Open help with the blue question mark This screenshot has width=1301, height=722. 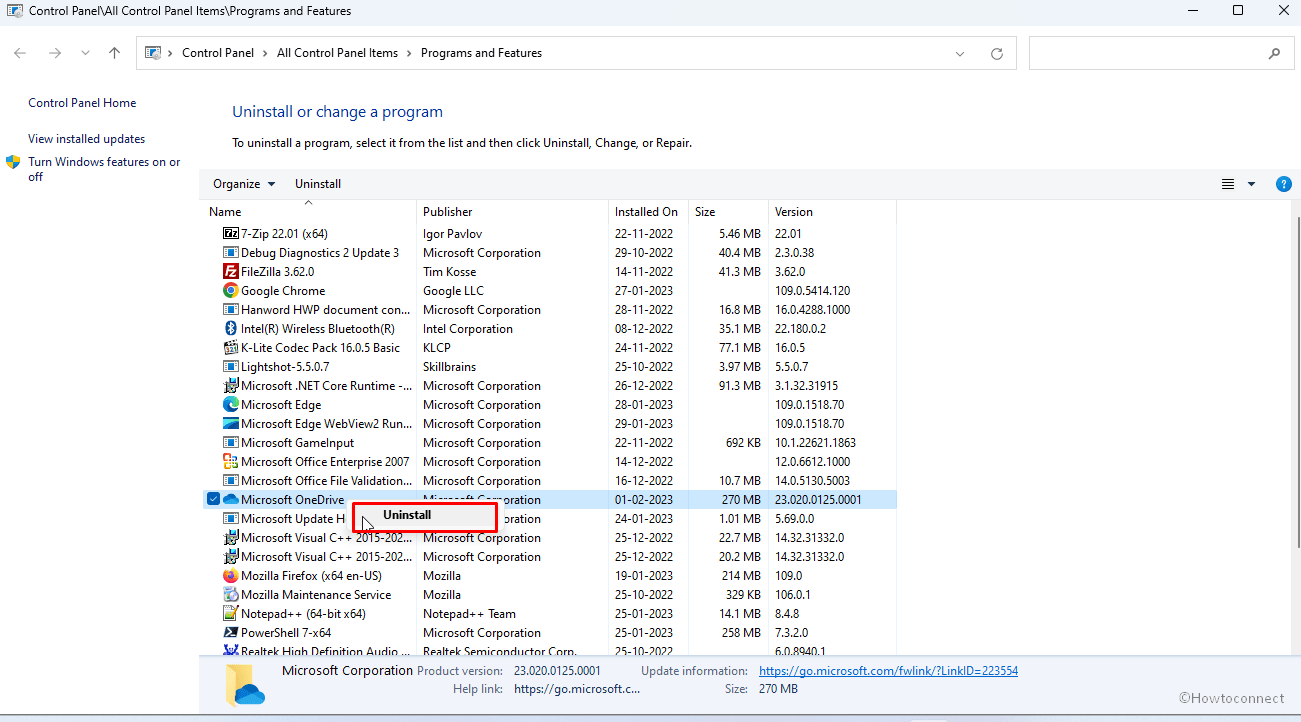point(1284,184)
